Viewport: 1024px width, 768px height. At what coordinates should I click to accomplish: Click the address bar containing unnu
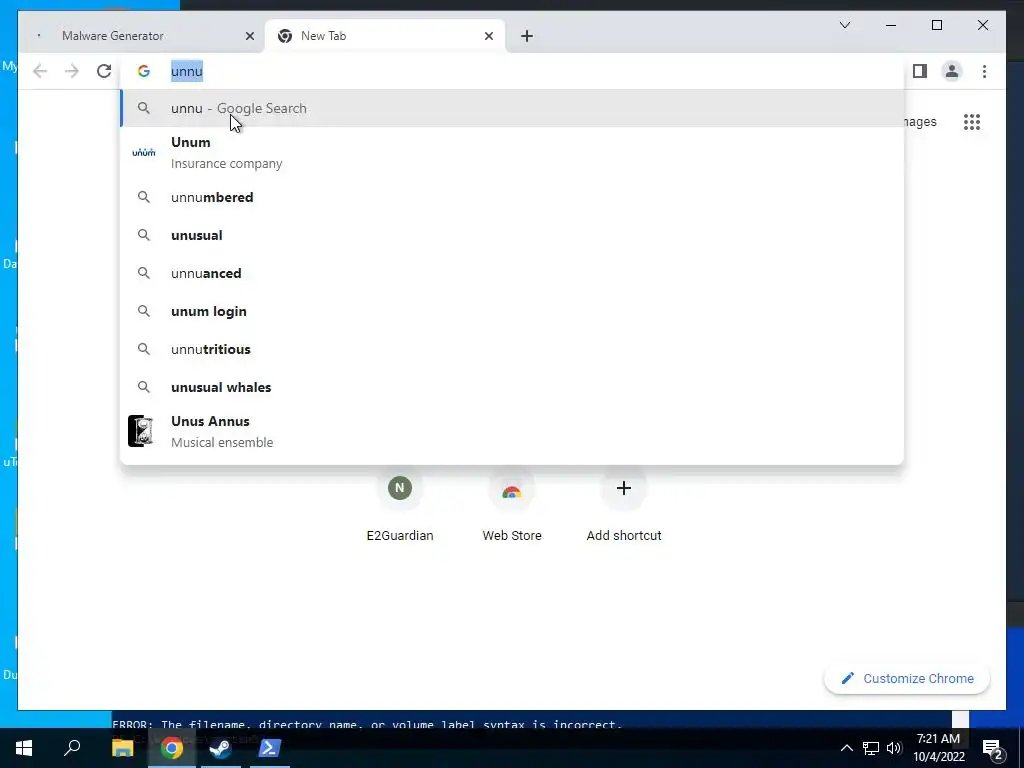point(512,71)
